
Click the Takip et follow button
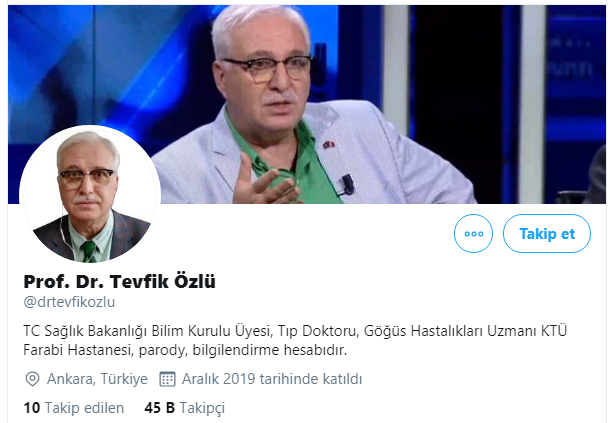coord(547,233)
